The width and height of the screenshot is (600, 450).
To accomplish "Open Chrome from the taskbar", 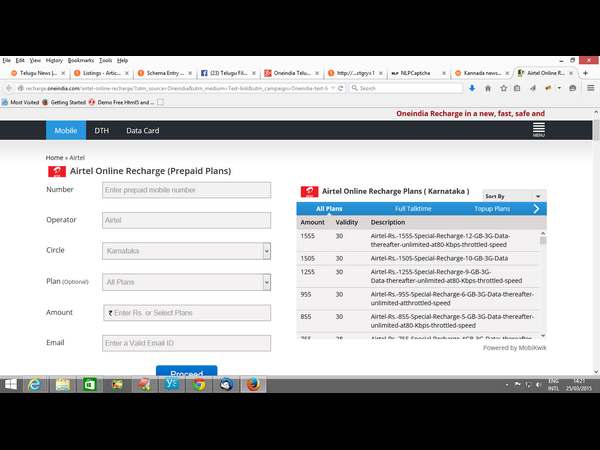I will click(199, 383).
